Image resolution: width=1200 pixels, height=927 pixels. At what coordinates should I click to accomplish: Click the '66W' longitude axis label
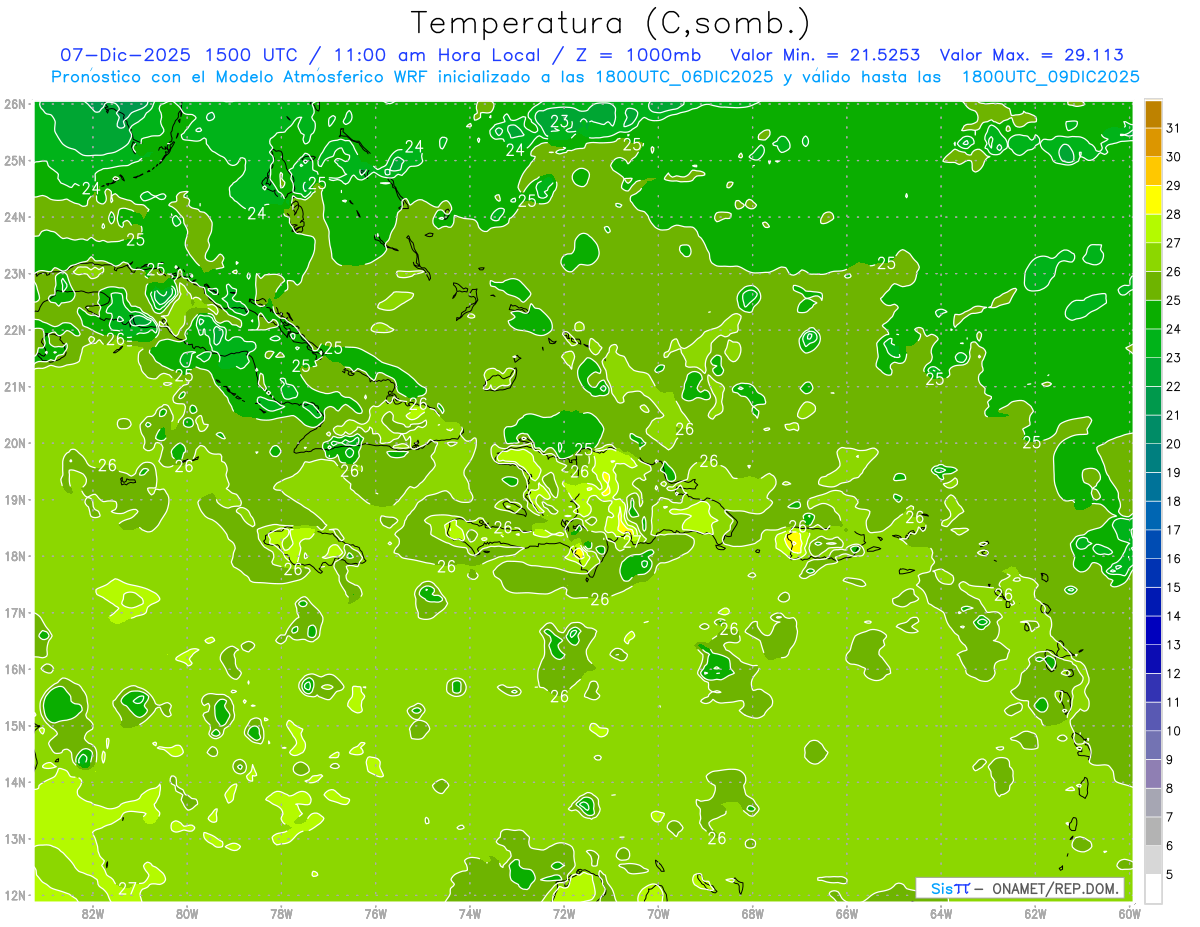[x=847, y=913]
